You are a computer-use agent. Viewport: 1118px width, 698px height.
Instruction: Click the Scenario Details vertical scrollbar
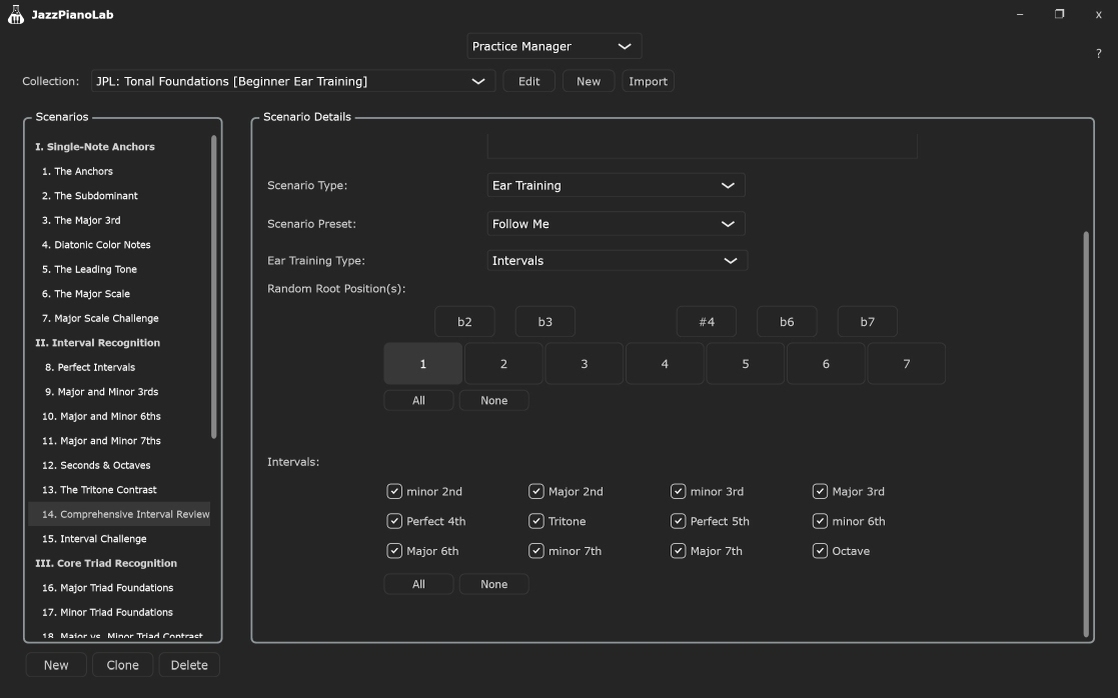click(1086, 433)
